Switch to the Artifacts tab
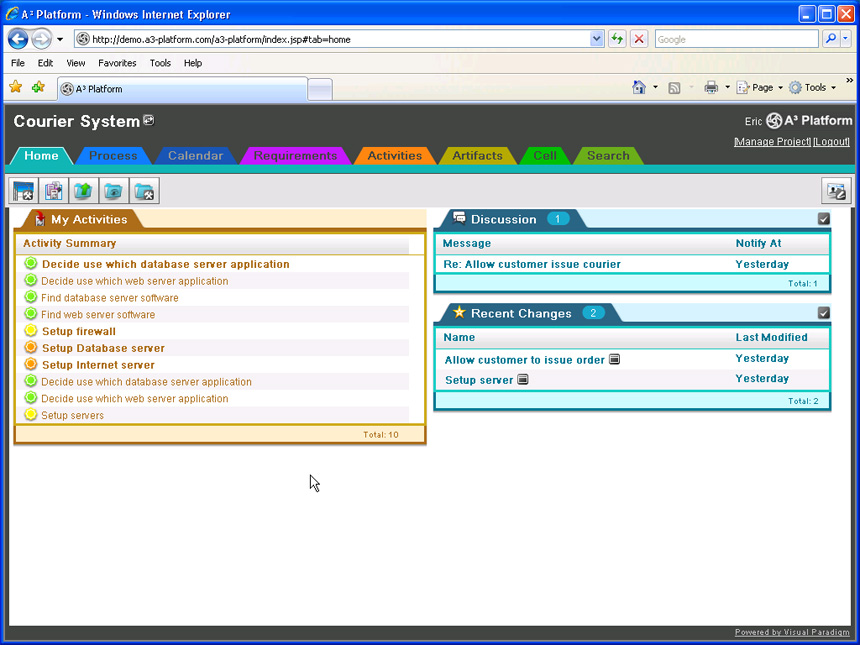Viewport: 860px width, 645px height. [x=477, y=156]
